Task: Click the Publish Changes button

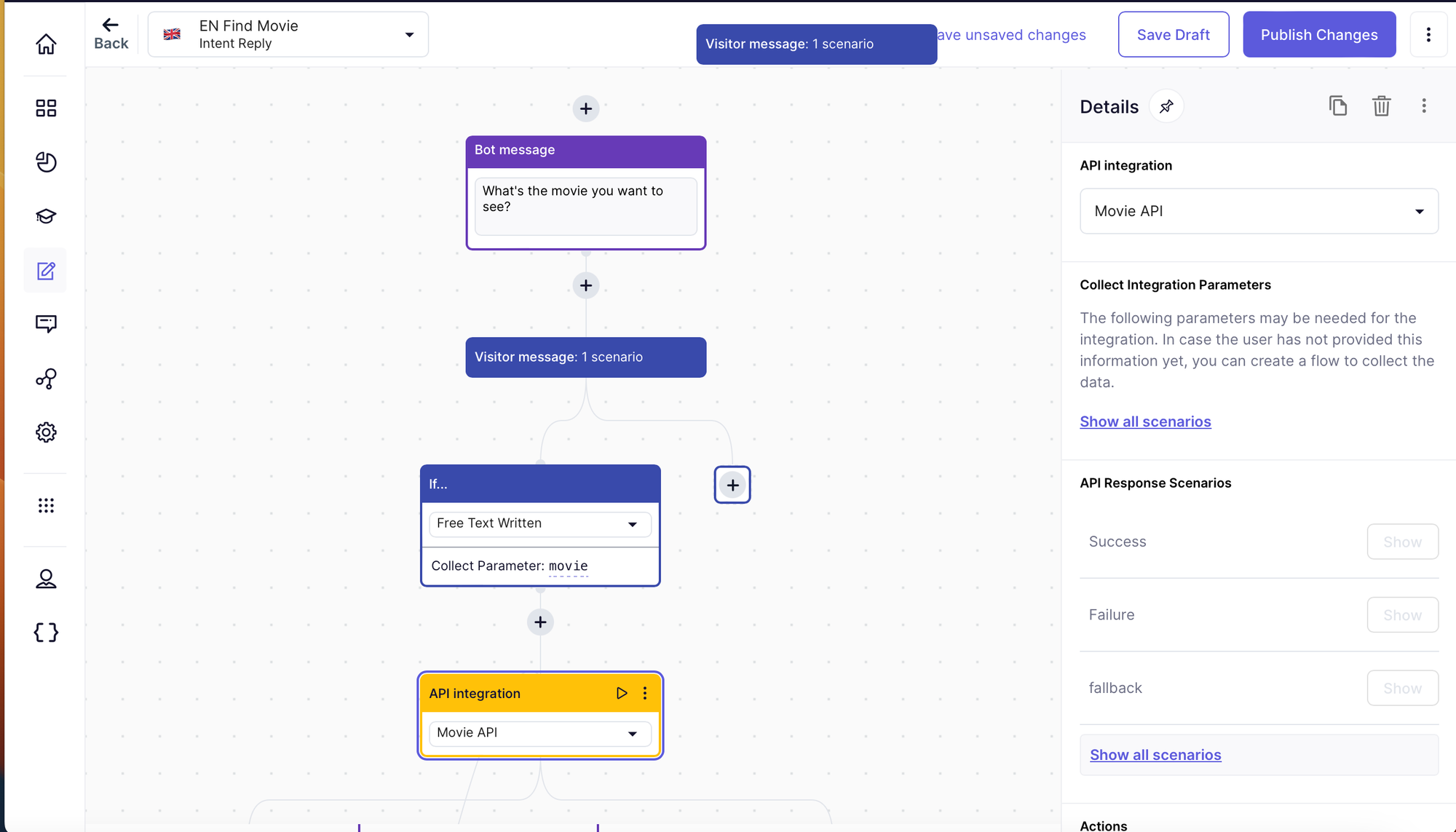Action: pyautogui.click(x=1318, y=35)
